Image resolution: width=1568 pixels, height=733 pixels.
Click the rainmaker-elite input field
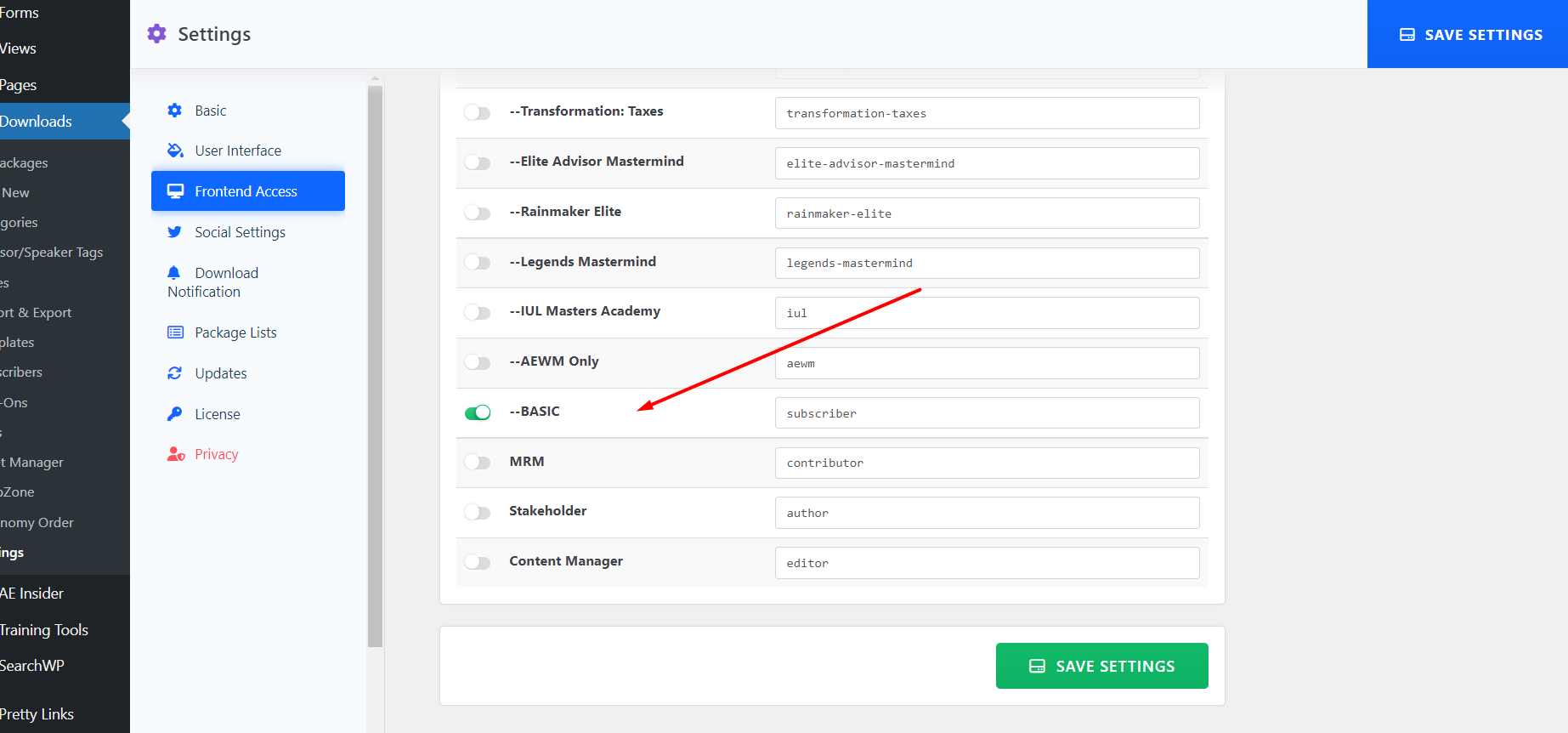[x=987, y=213]
